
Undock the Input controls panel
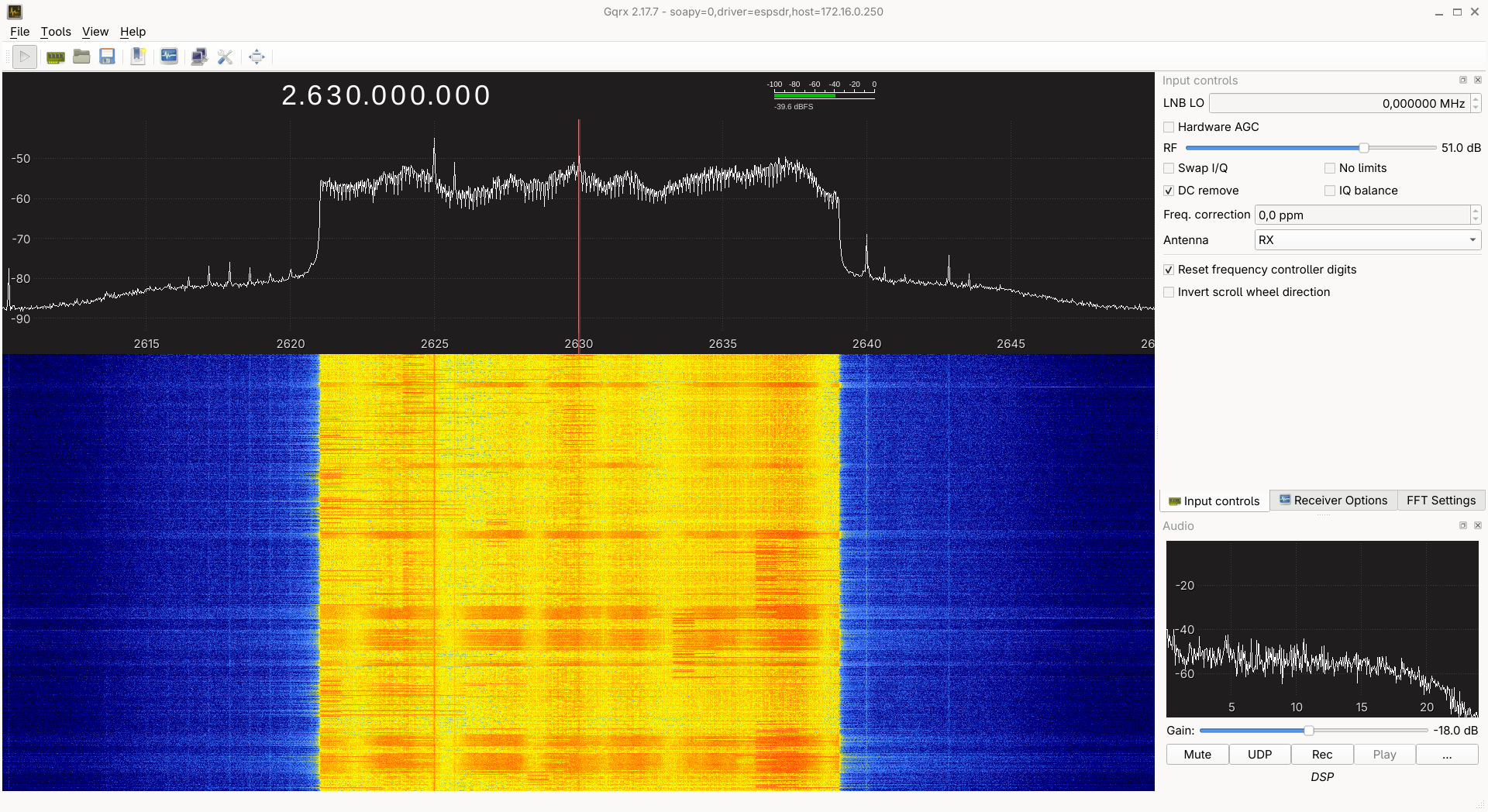click(1463, 80)
